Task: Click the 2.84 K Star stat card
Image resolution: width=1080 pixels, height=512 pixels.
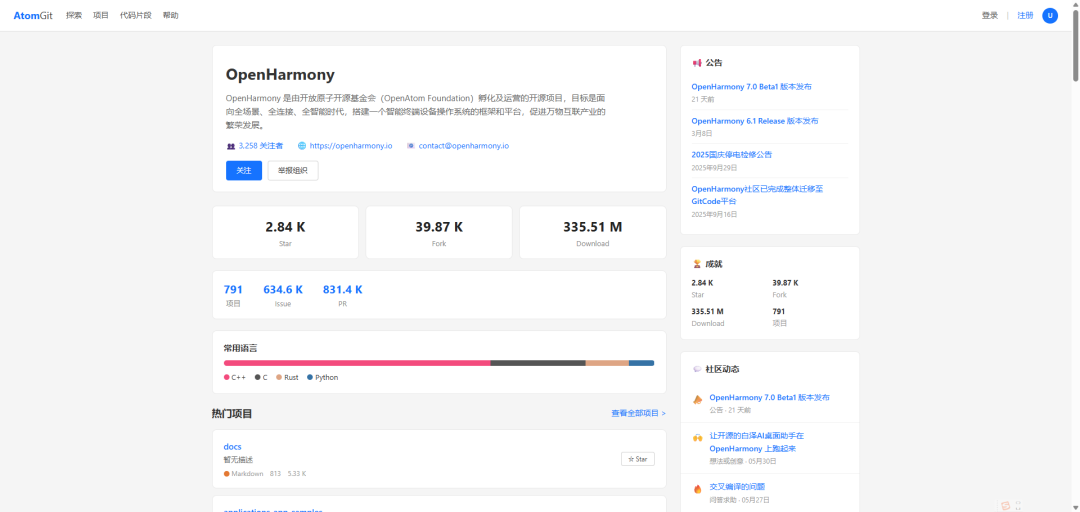Action: 285,232
